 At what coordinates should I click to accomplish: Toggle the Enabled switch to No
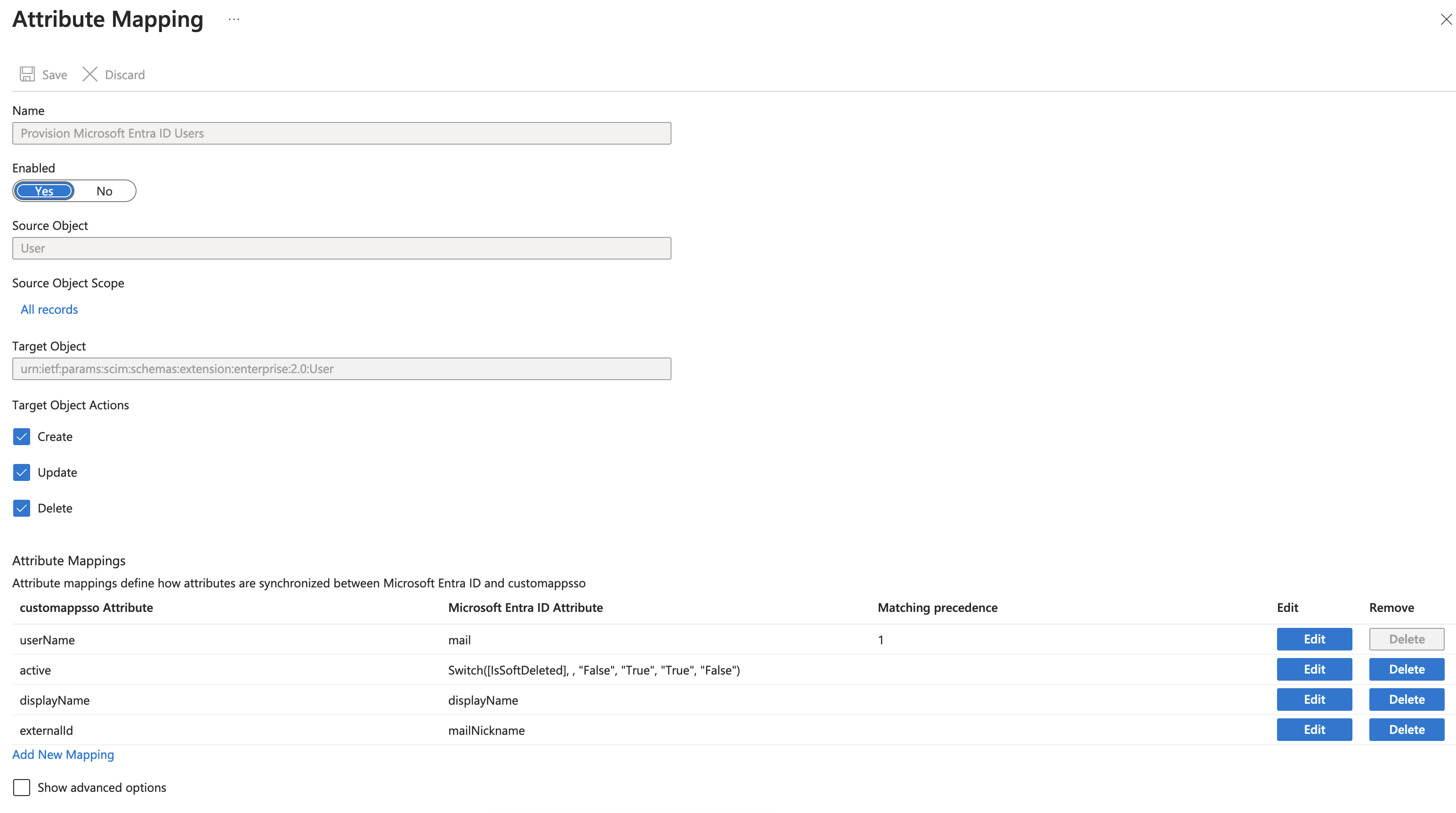point(104,190)
